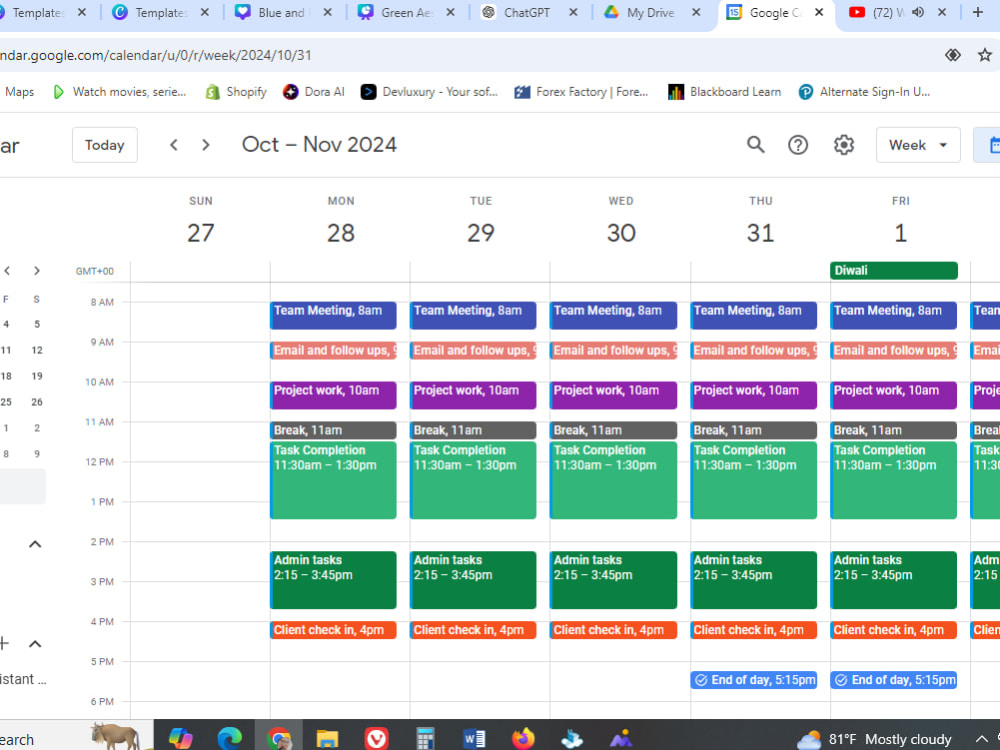1000x750 pixels.
Task: Click the extension icon in address bar
Action: click(x=953, y=55)
